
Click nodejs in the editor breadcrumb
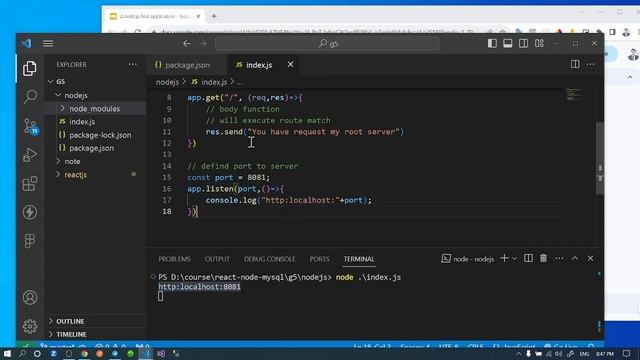pos(167,82)
